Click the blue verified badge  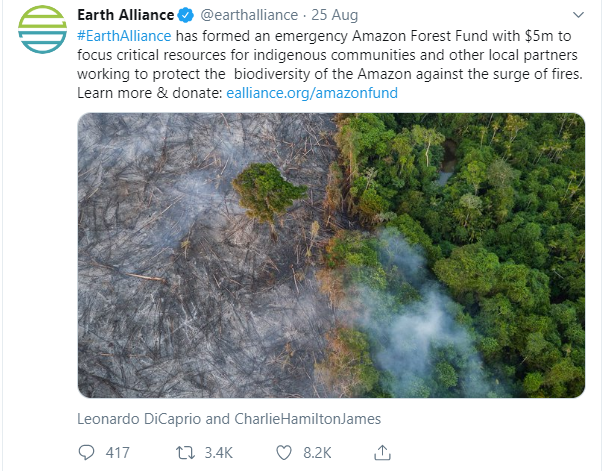(x=186, y=17)
